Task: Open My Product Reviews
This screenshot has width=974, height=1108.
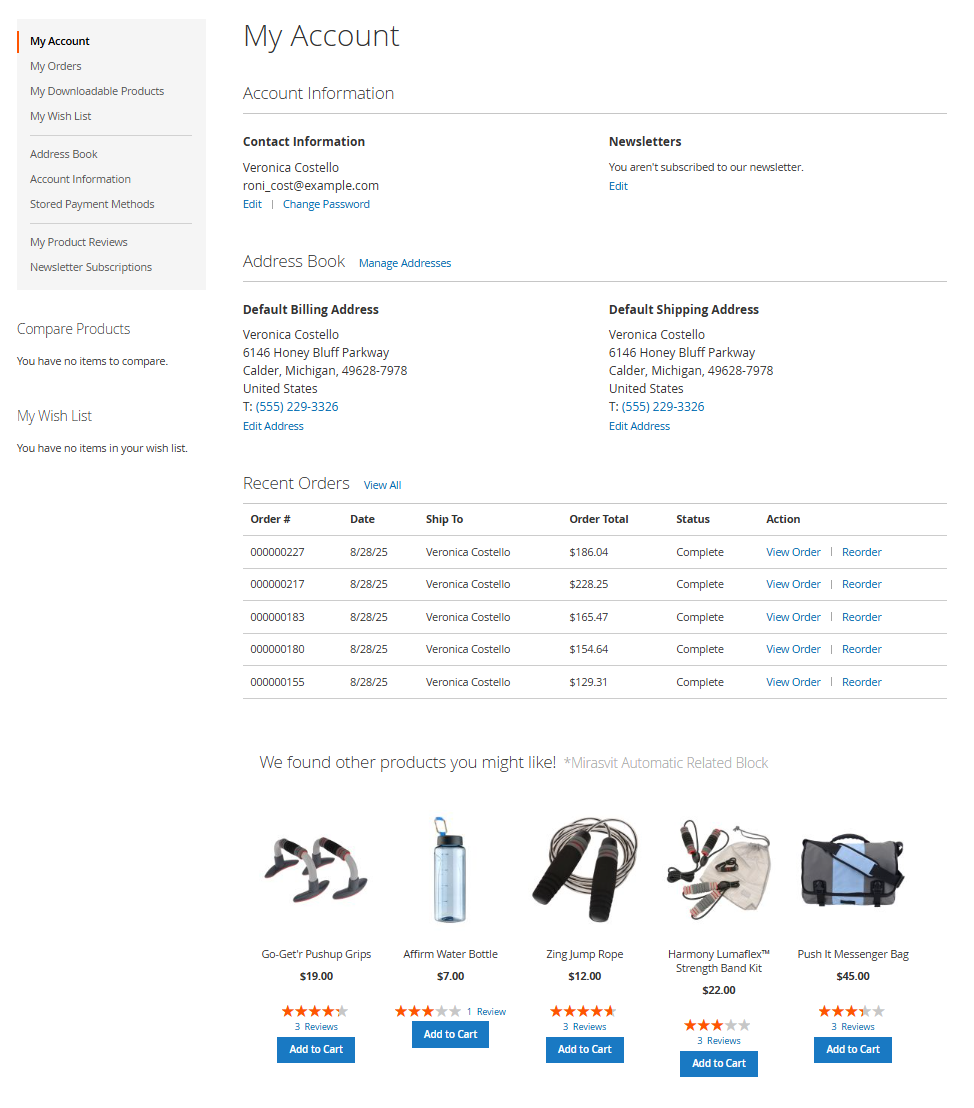Action: click(x=78, y=241)
